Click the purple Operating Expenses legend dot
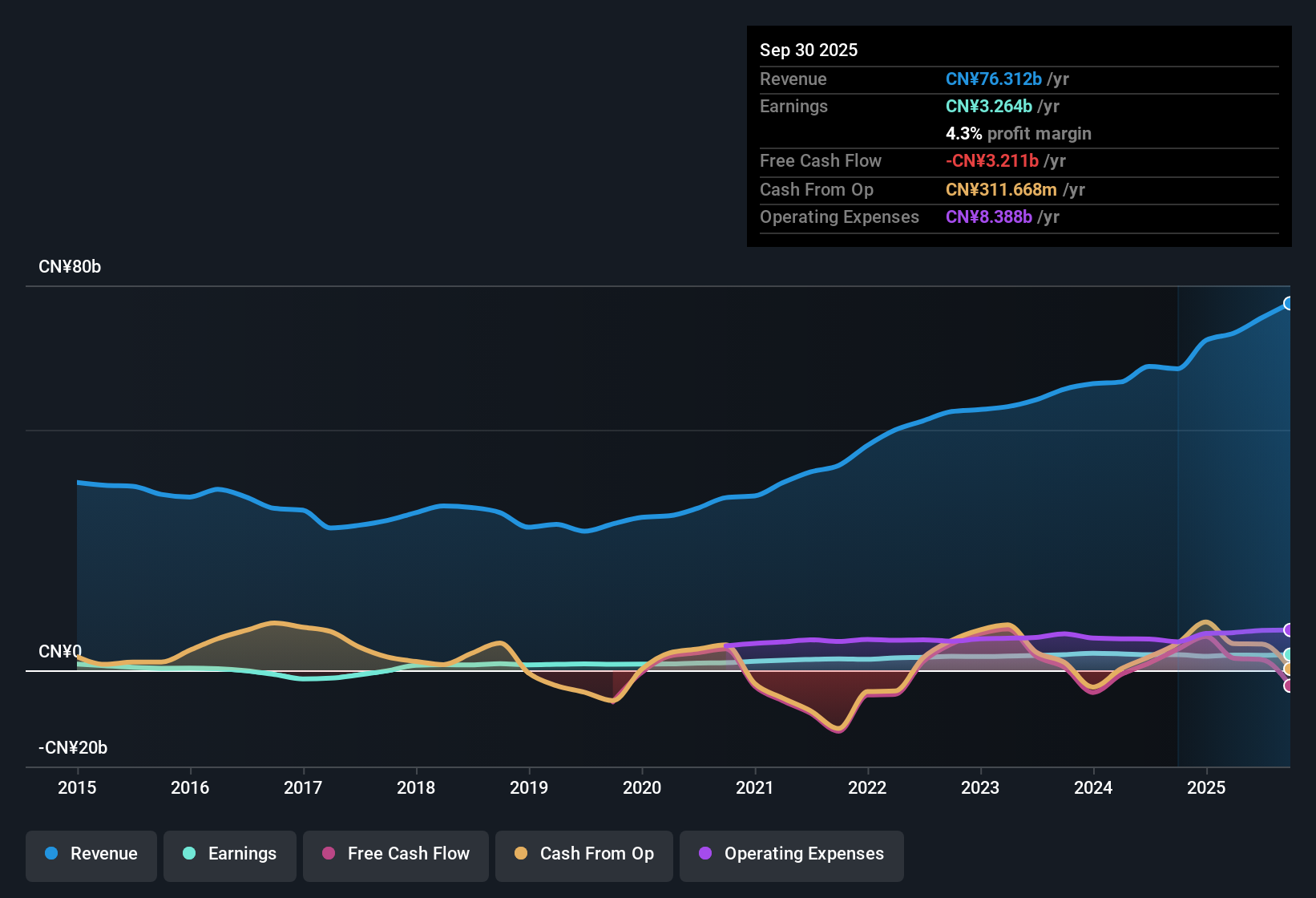1316x898 pixels. click(x=705, y=854)
